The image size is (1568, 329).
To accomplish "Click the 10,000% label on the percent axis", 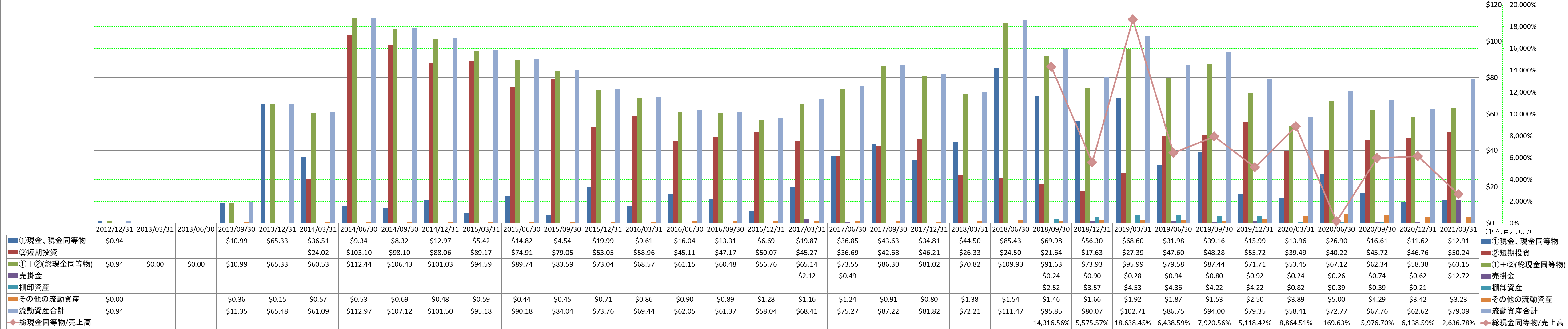I will click(1523, 114).
